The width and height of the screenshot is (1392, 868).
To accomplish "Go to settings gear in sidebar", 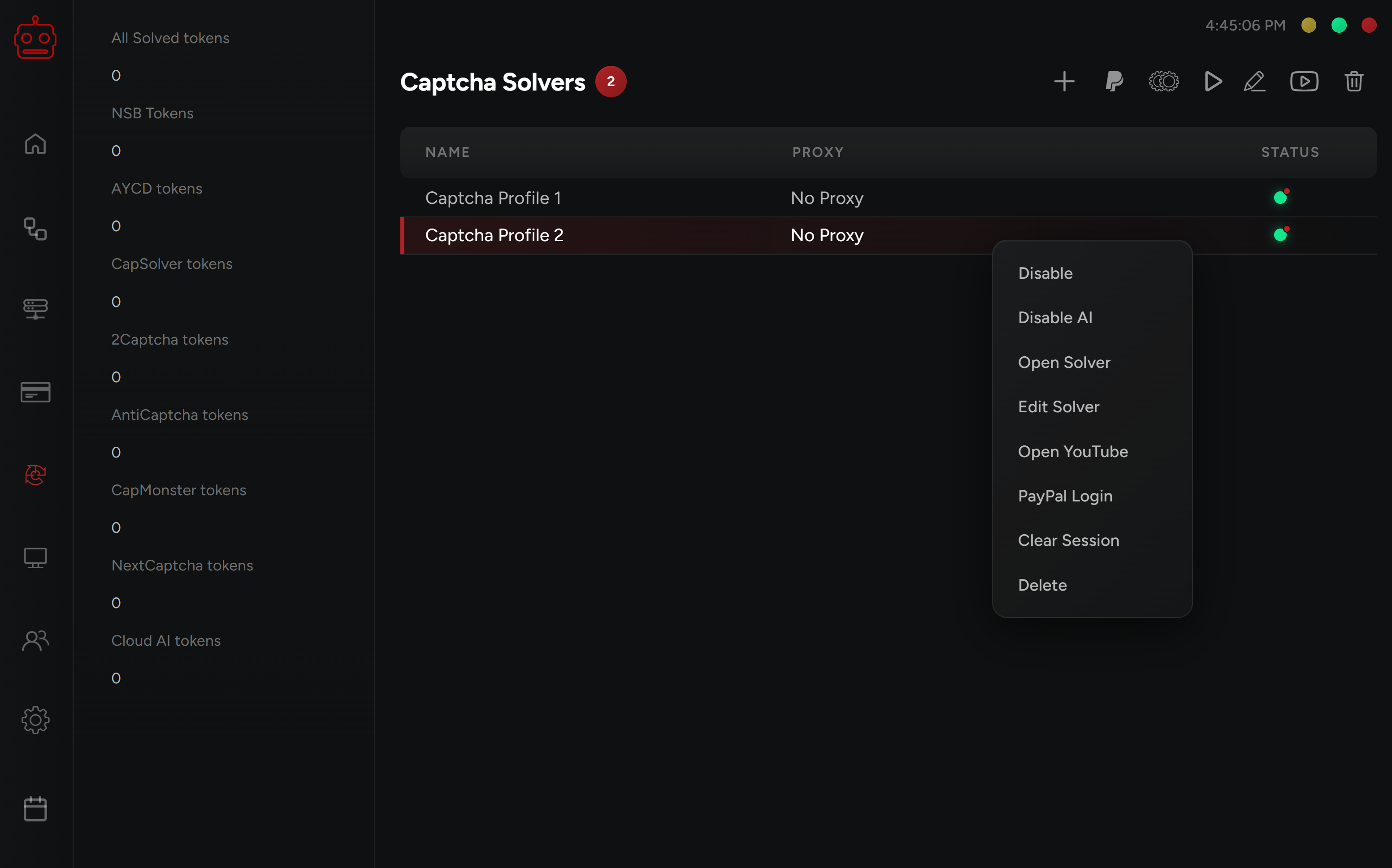I will tap(35, 720).
